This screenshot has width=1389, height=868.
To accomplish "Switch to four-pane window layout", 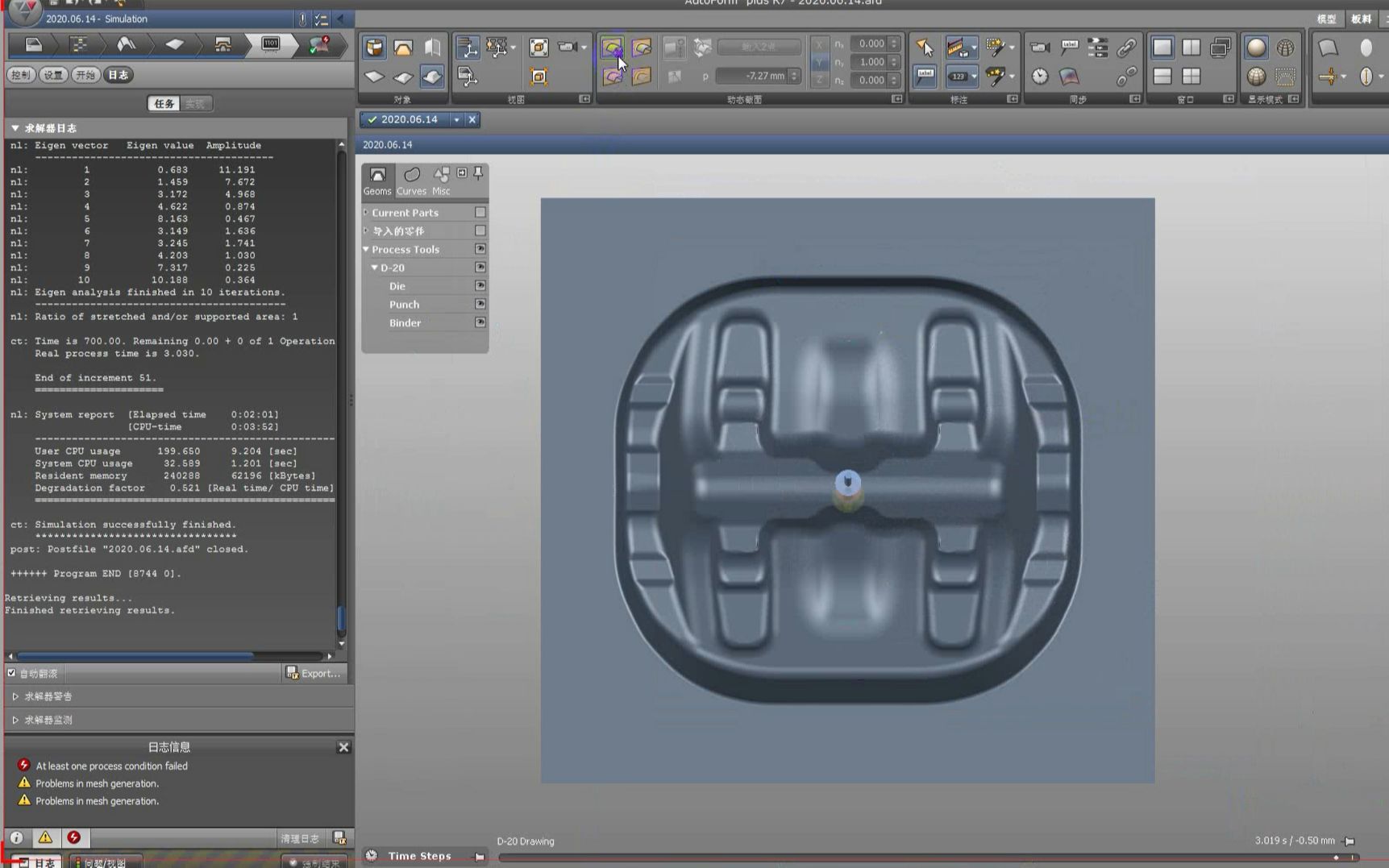I will pos(1191,77).
